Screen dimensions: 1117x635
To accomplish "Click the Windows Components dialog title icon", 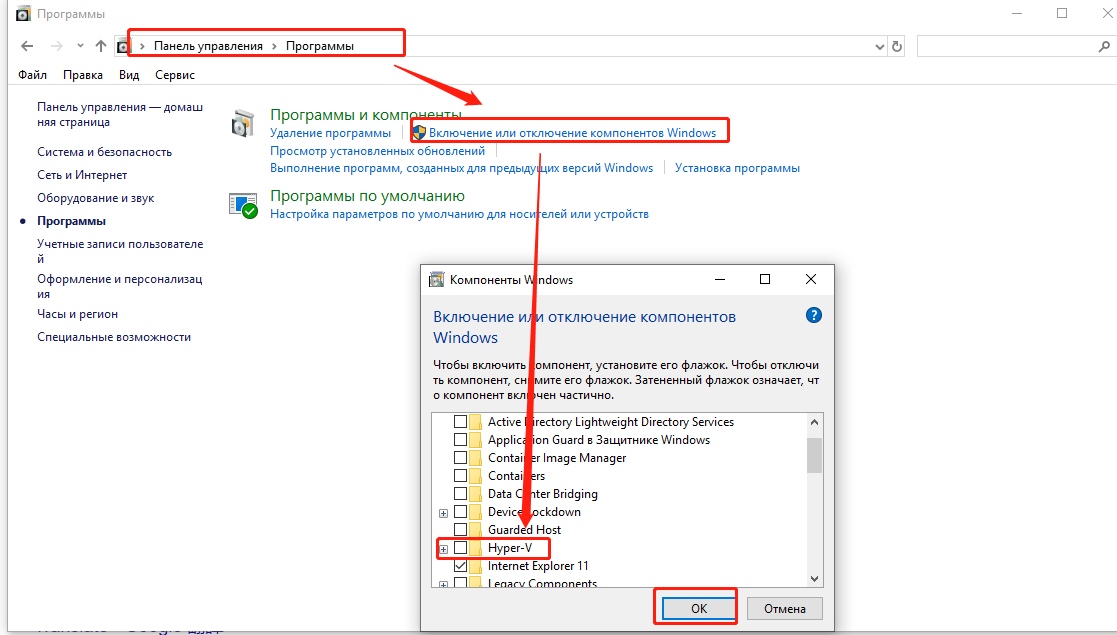I will click(x=436, y=280).
